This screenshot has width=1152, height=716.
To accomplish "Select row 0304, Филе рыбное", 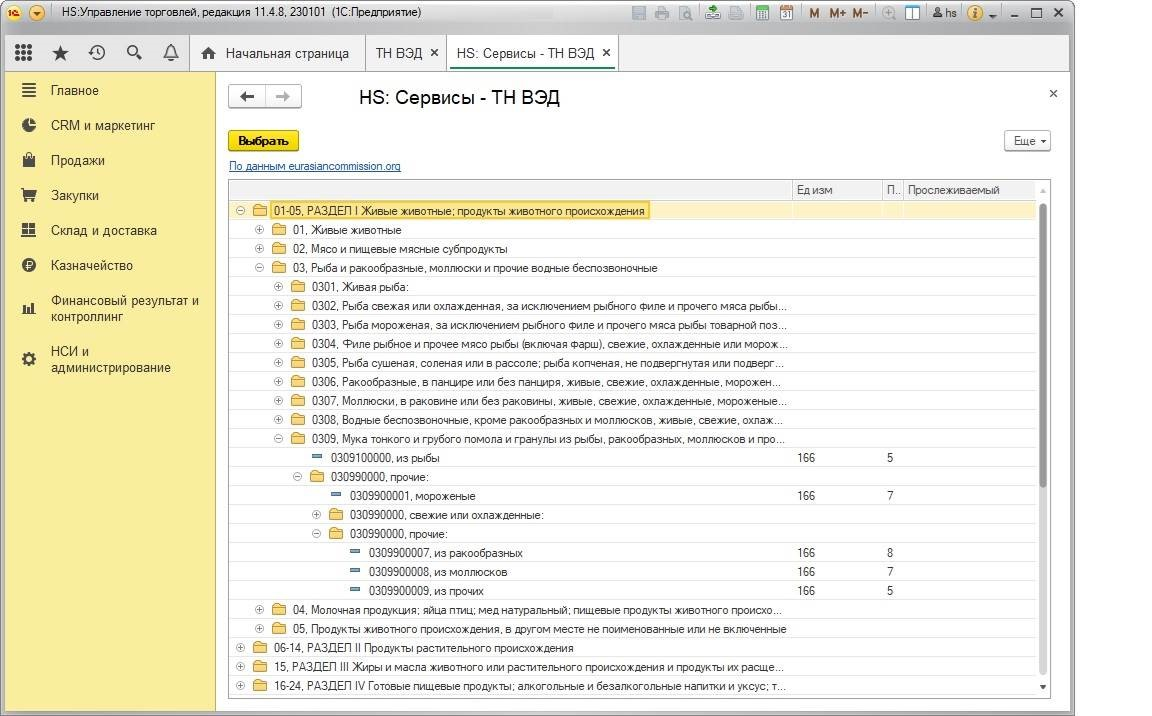I will coord(632,344).
